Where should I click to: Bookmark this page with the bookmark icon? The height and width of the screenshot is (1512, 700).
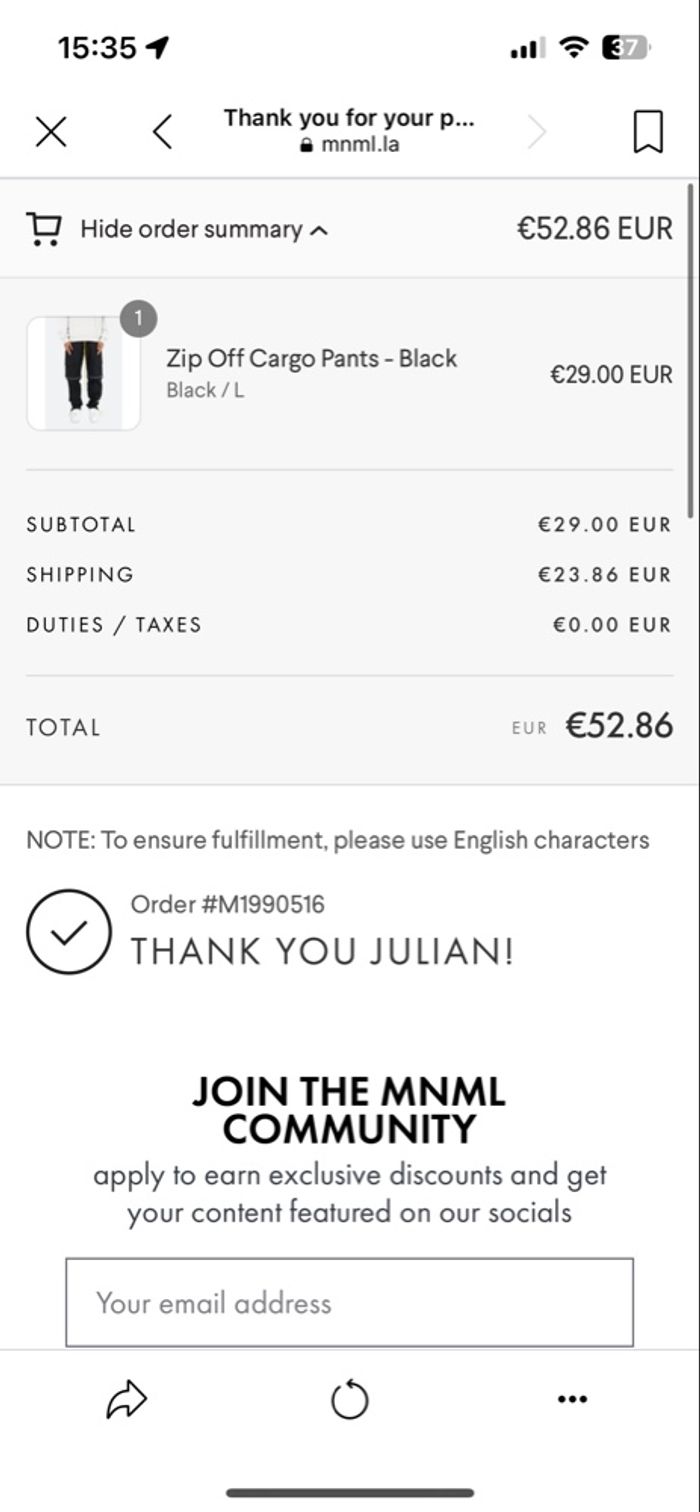click(x=648, y=131)
